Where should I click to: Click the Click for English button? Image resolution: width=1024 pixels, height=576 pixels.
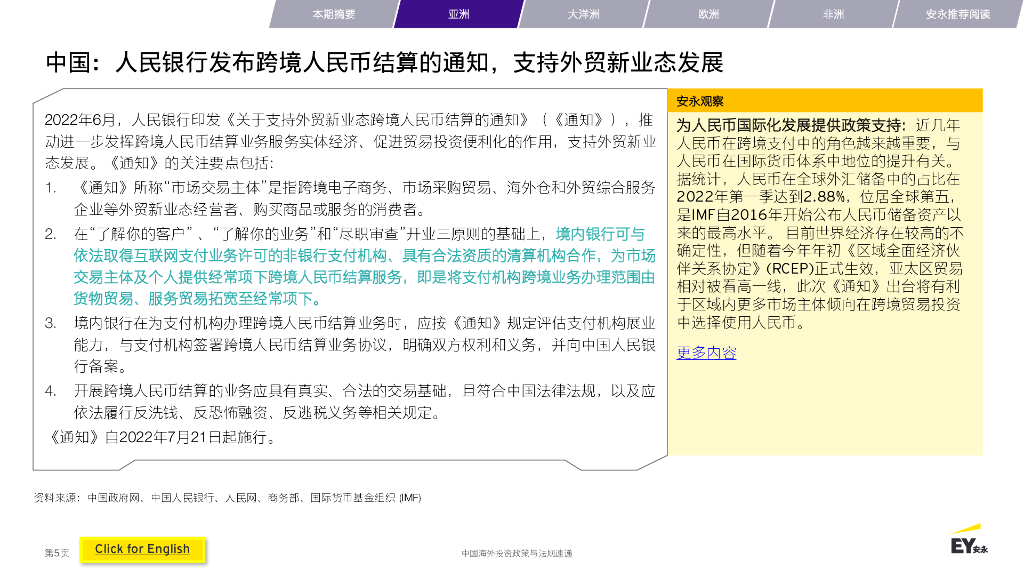click(142, 549)
